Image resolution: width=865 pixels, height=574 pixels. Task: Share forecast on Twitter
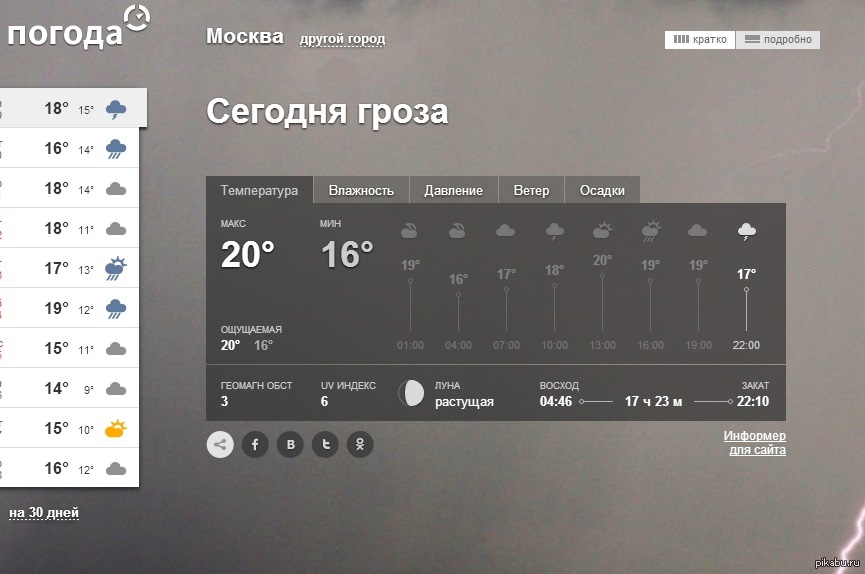(x=325, y=444)
